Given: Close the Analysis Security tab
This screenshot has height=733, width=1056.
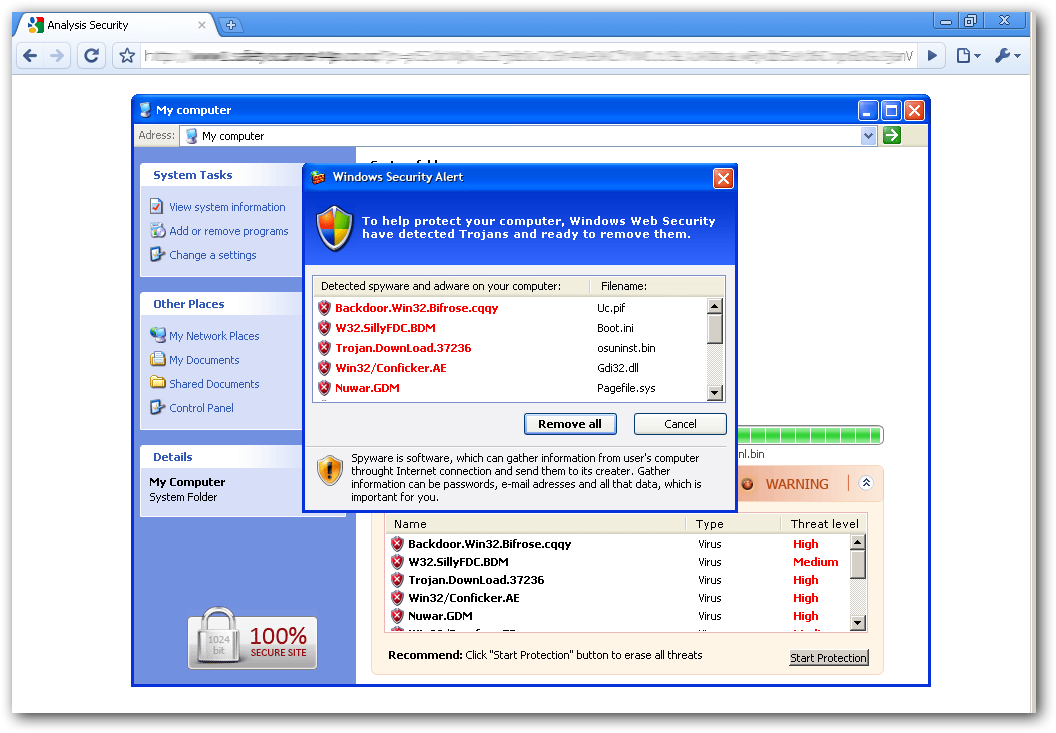Looking at the screenshot, I should 201,25.
